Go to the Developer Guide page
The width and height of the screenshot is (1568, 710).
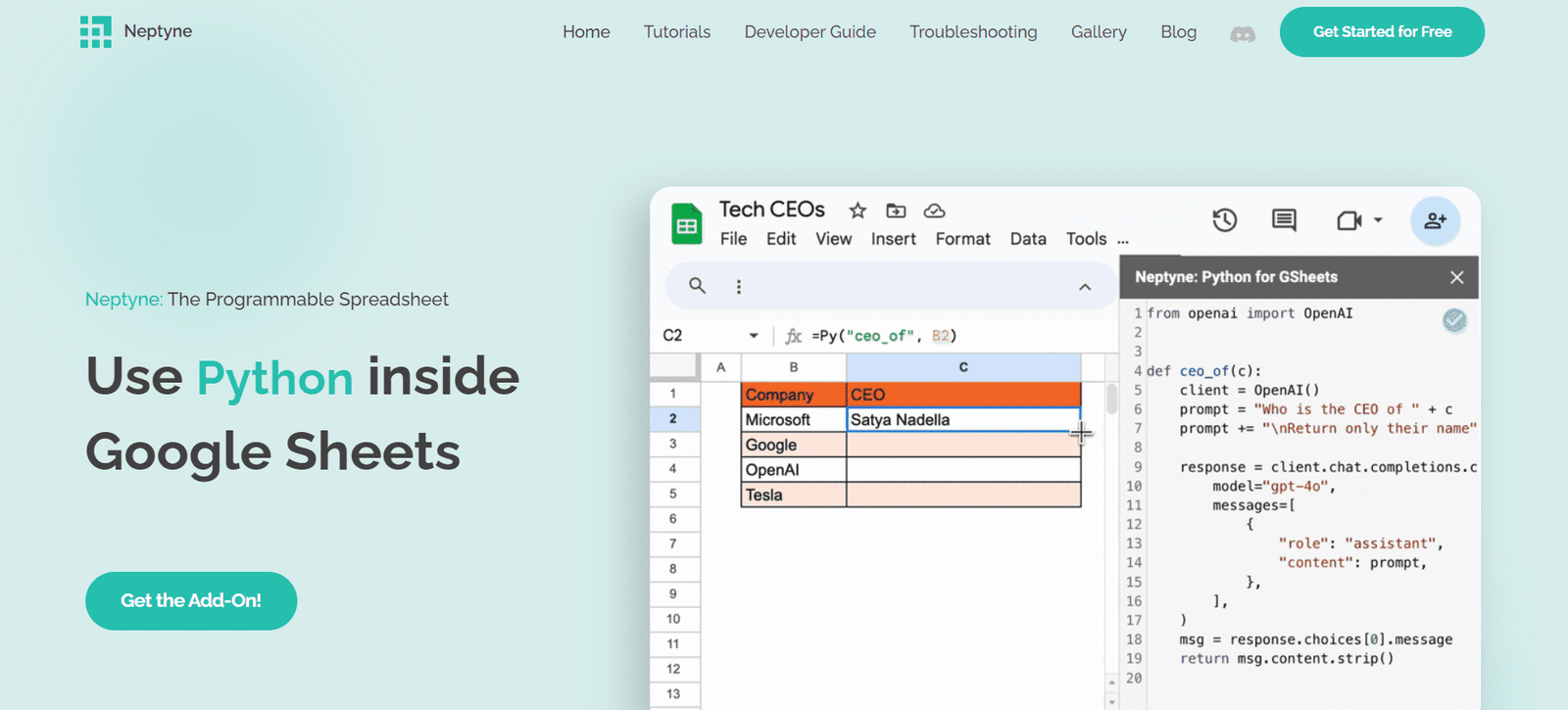tap(809, 31)
